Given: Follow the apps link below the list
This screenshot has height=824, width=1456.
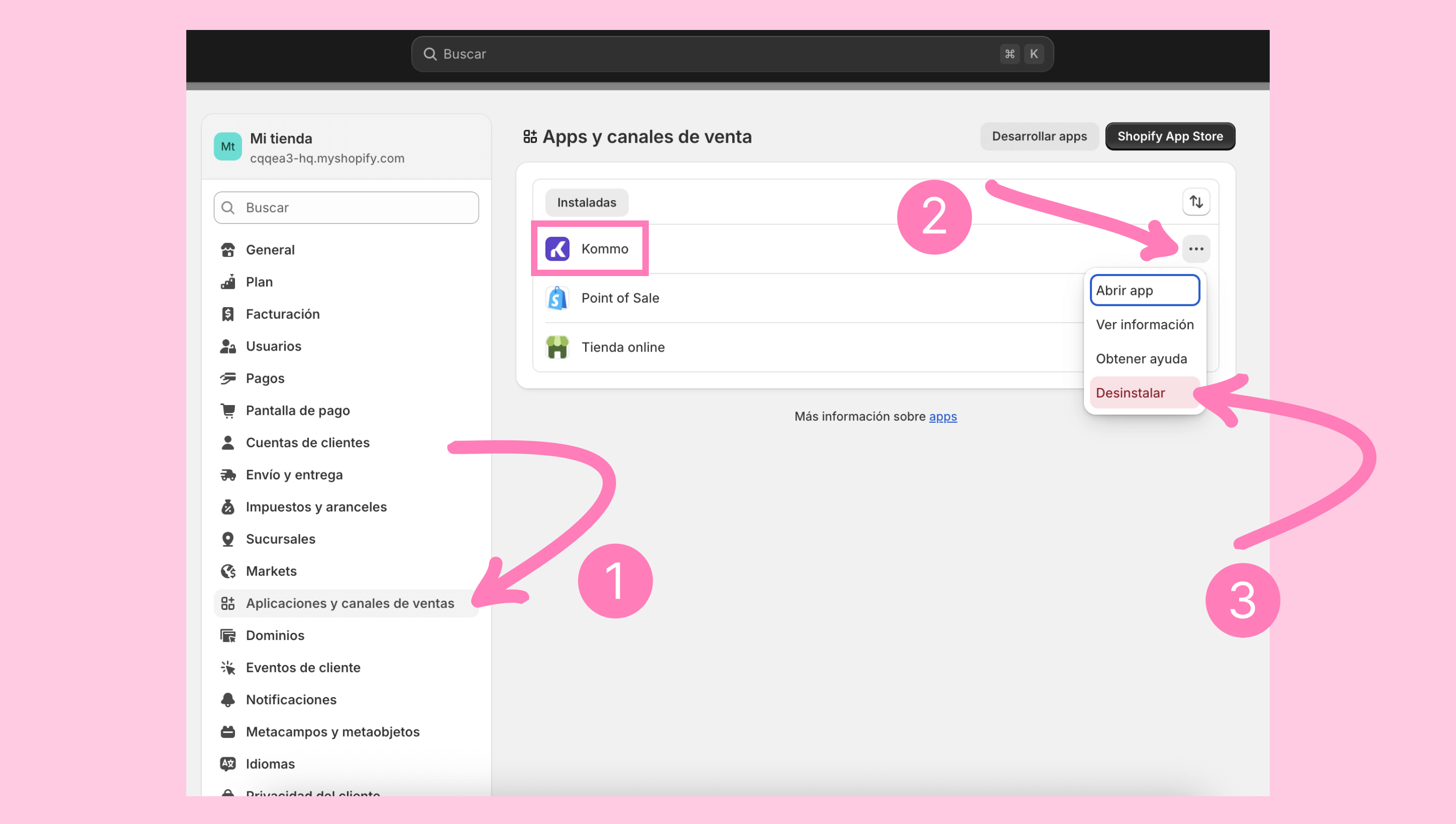Looking at the screenshot, I should pos(943,416).
